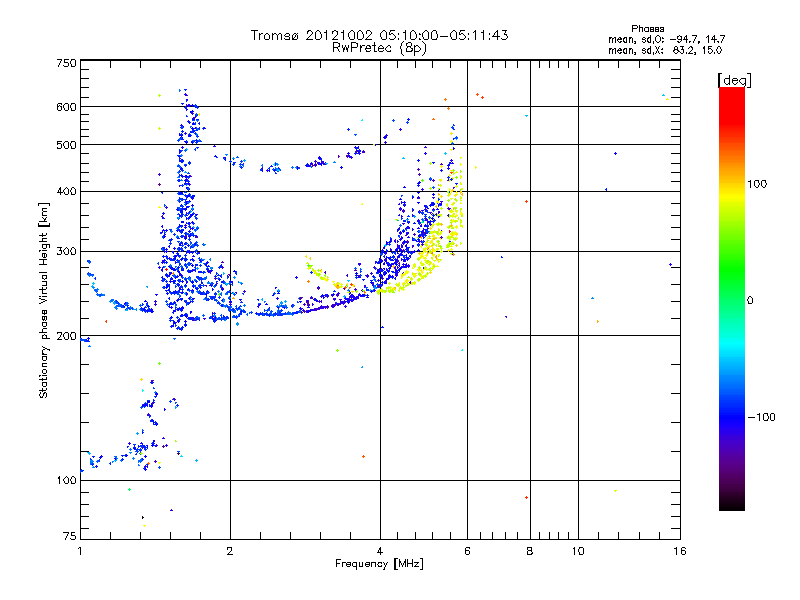Click y-axis tick label 400
Image resolution: width=800 pixels, height=600 pixels.
(66, 192)
